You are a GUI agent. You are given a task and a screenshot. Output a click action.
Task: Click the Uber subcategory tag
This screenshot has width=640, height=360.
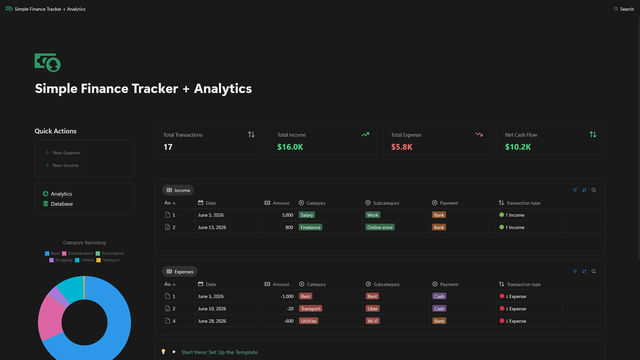coord(372,309)
